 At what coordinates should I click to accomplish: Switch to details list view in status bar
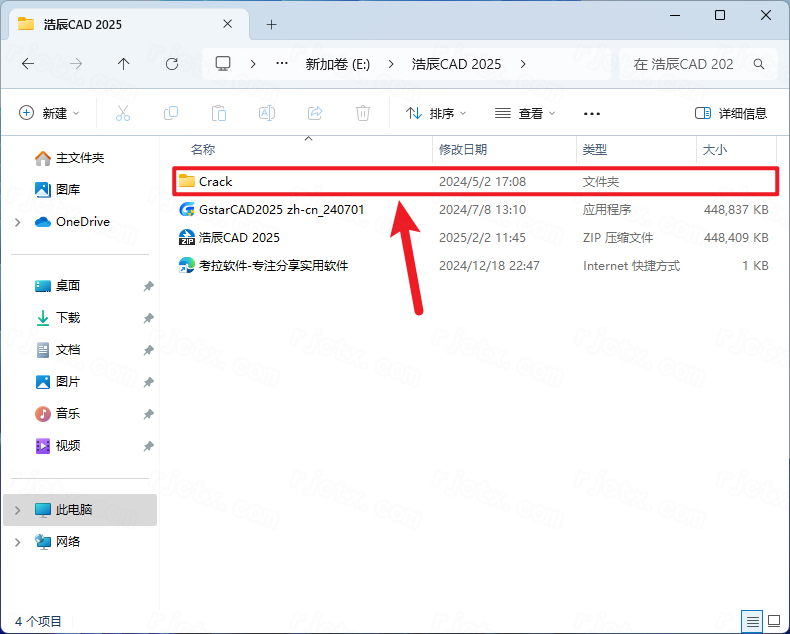(x=751, y=621)
